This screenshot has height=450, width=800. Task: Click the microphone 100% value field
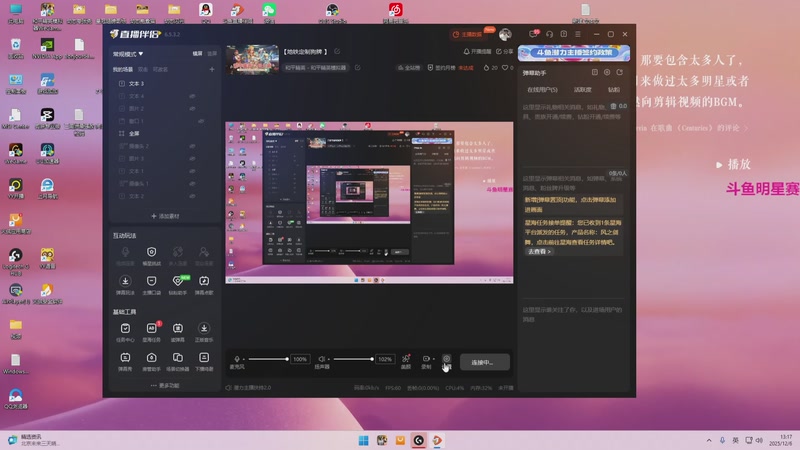click(x=300, y=359)
